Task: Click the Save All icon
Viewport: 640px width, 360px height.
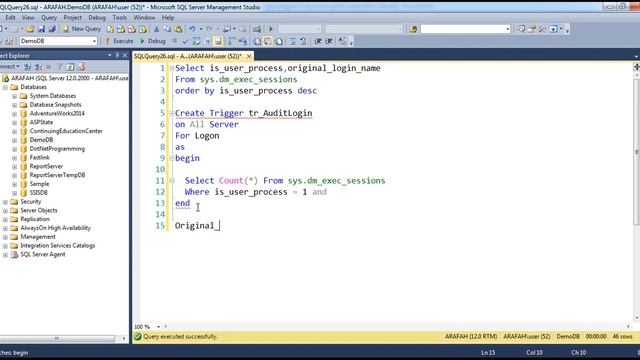Action: tap(52, 29)
